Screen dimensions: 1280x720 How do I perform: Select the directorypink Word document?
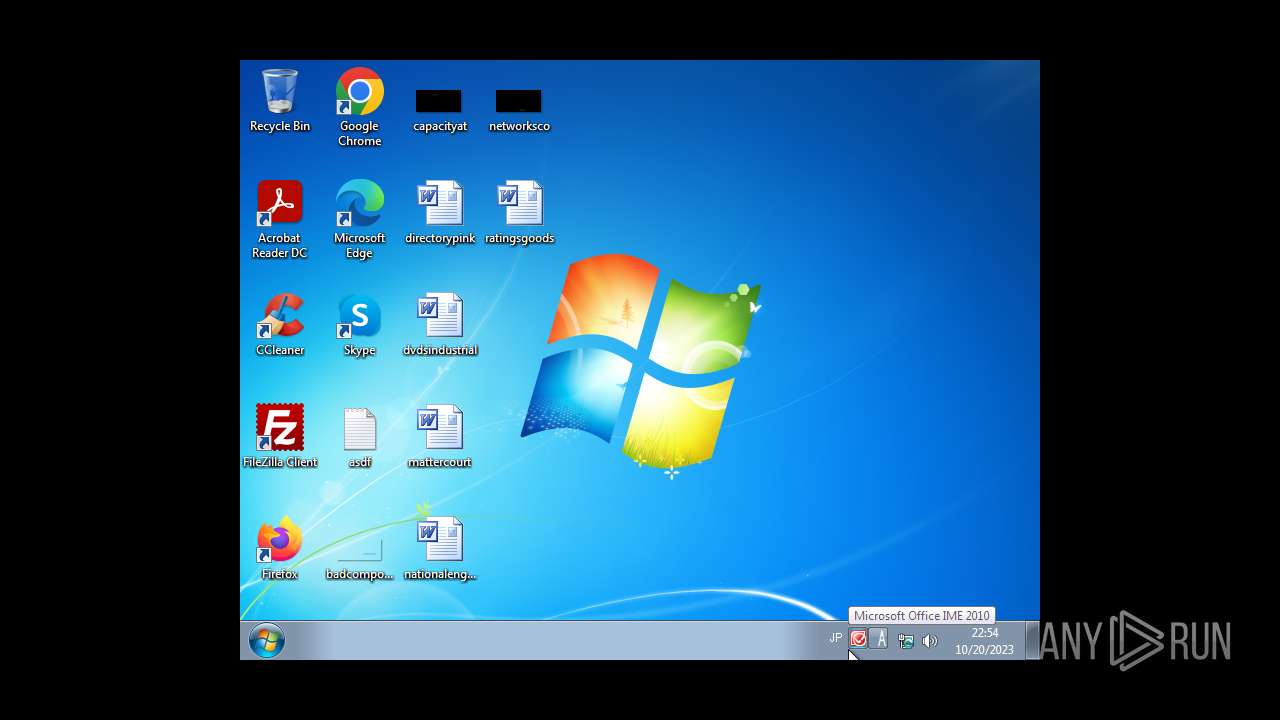[440, 212]
